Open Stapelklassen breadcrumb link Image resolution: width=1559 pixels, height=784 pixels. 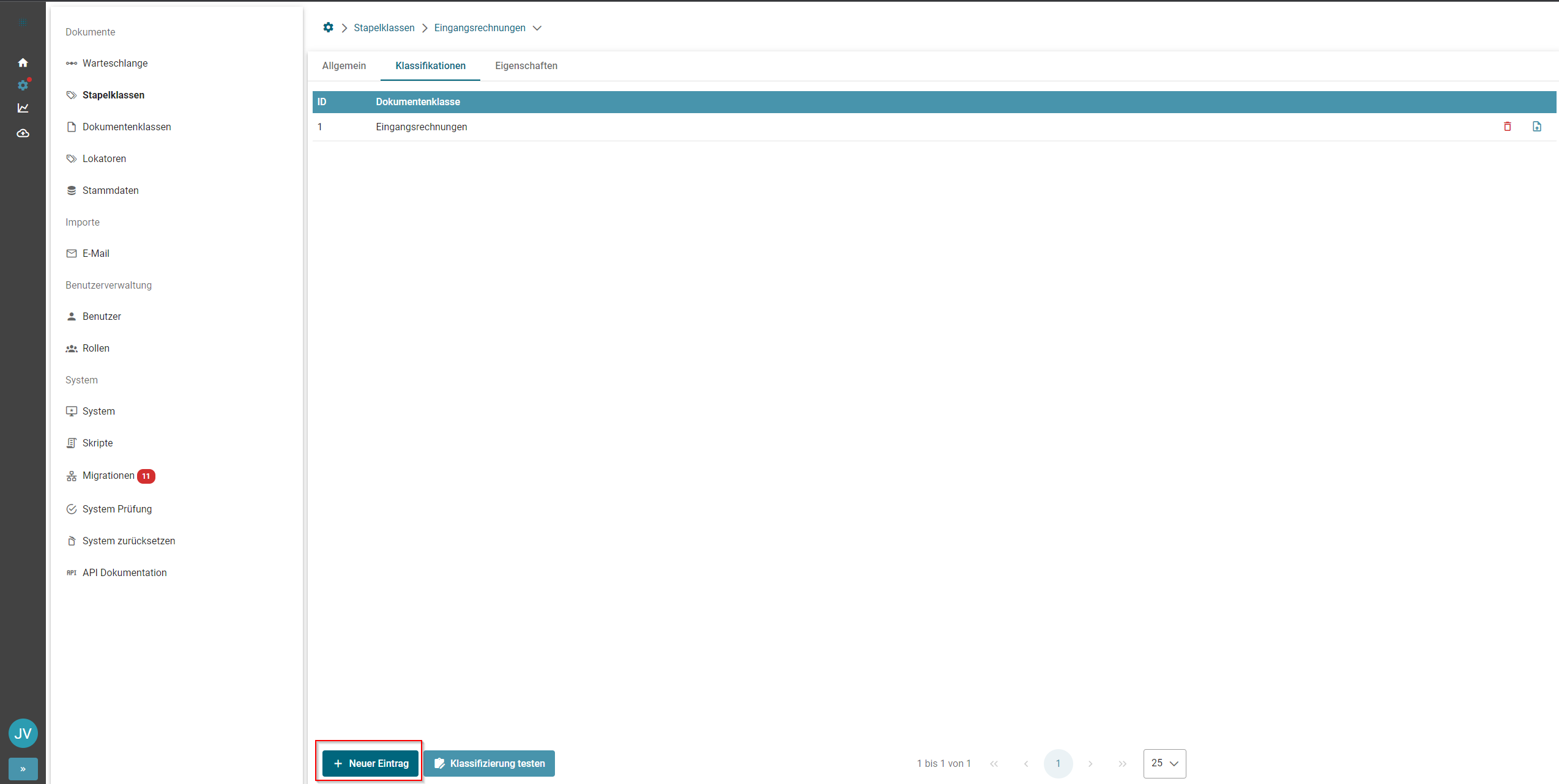tap(384, 28)
